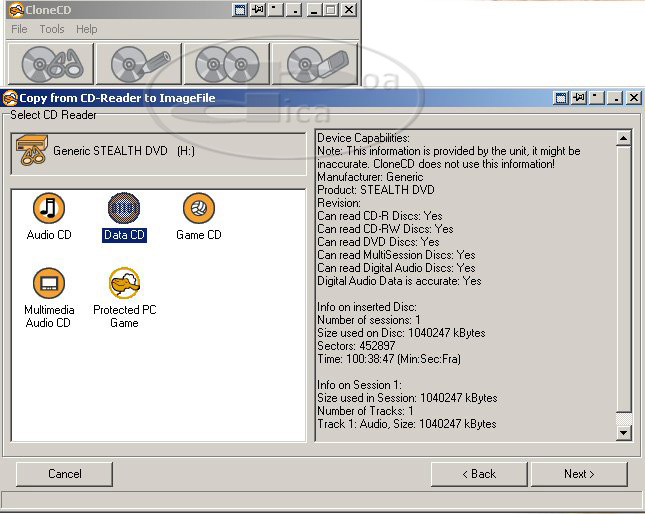Click the scroll up arrow in device info
This screenshot has height=514, width=645.
point(624,138)
